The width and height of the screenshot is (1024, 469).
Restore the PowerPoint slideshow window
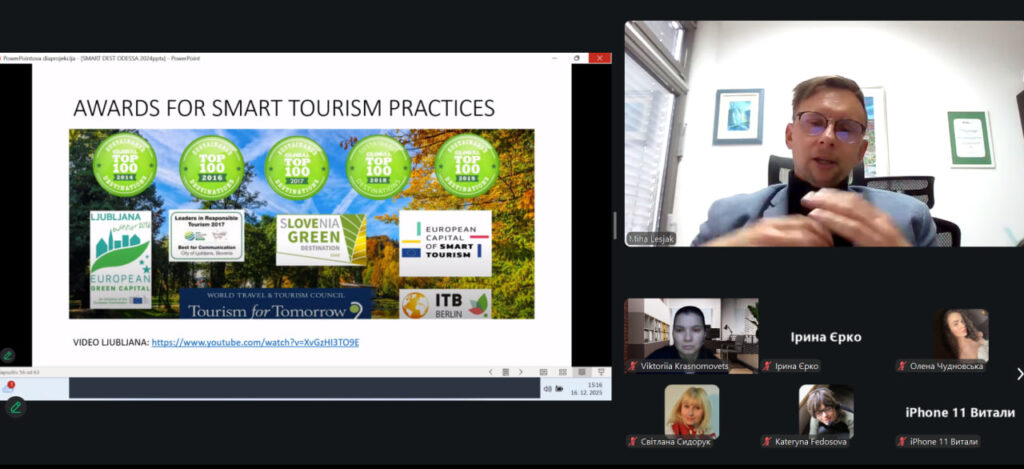tap(576, 58)
